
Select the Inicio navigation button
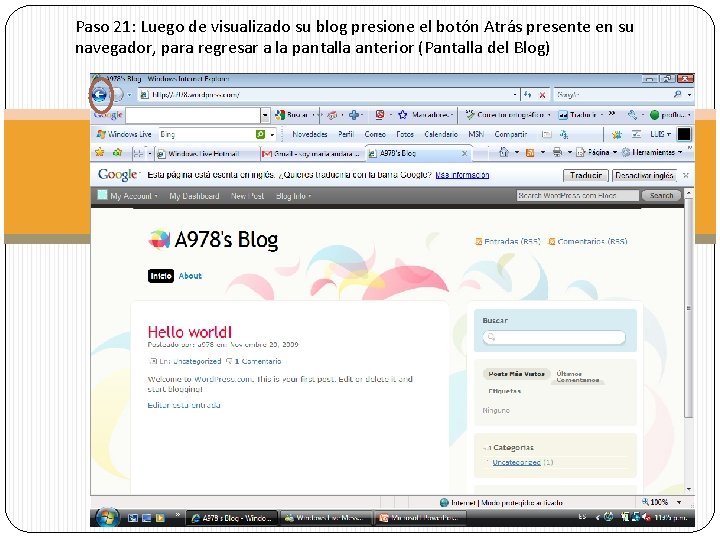pyautogui.click(x=161, y=276)
